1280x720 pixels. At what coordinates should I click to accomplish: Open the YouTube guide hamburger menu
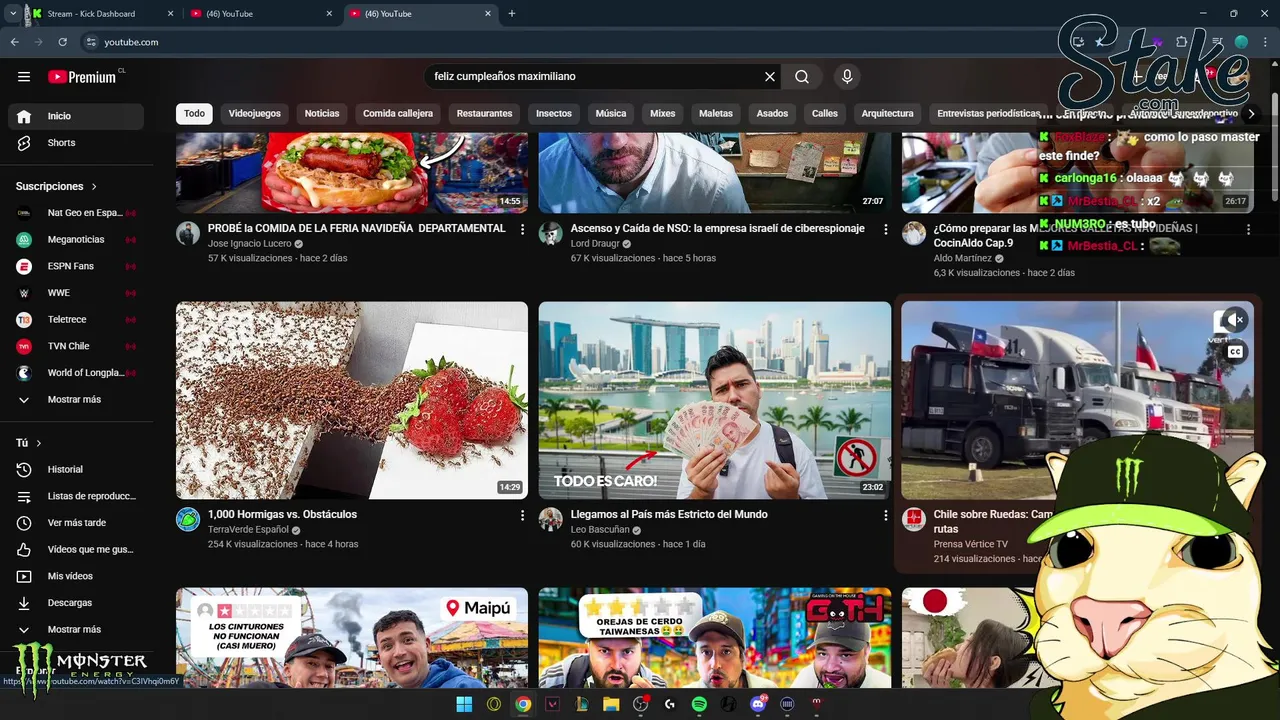pyautogui.click(x=24, y=77)
